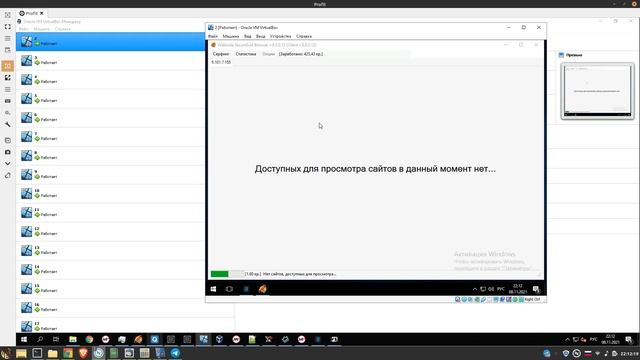640x360 pixels.
Task: Toggle scaled mode icon below orange button
Action: [x=8, y=78]
